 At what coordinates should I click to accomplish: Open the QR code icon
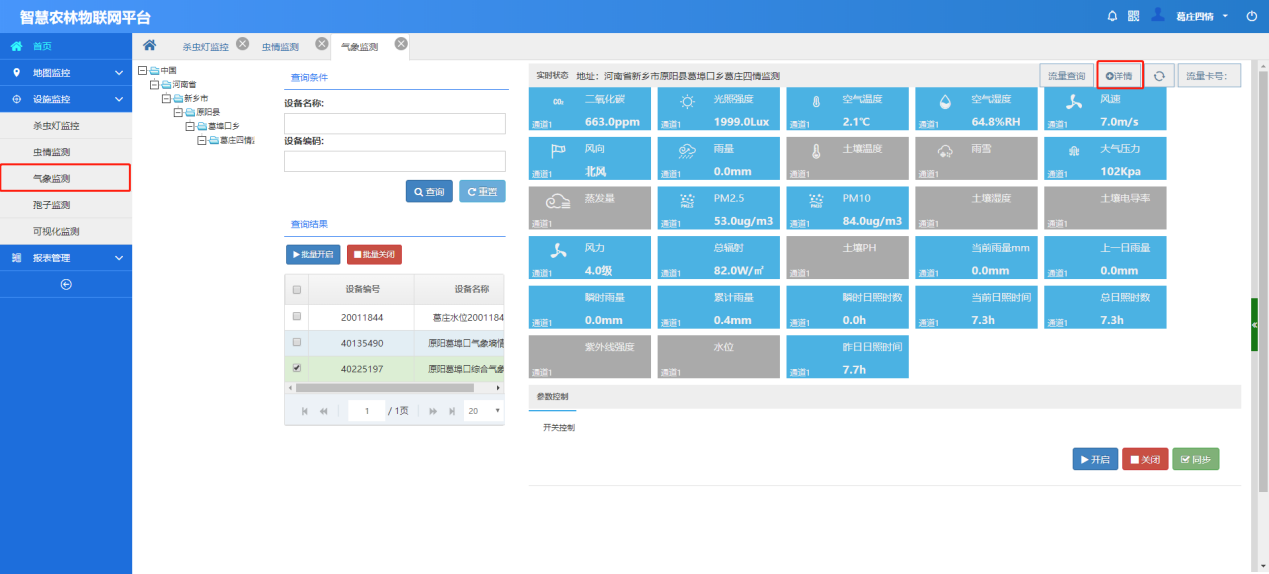[1134, 16]
